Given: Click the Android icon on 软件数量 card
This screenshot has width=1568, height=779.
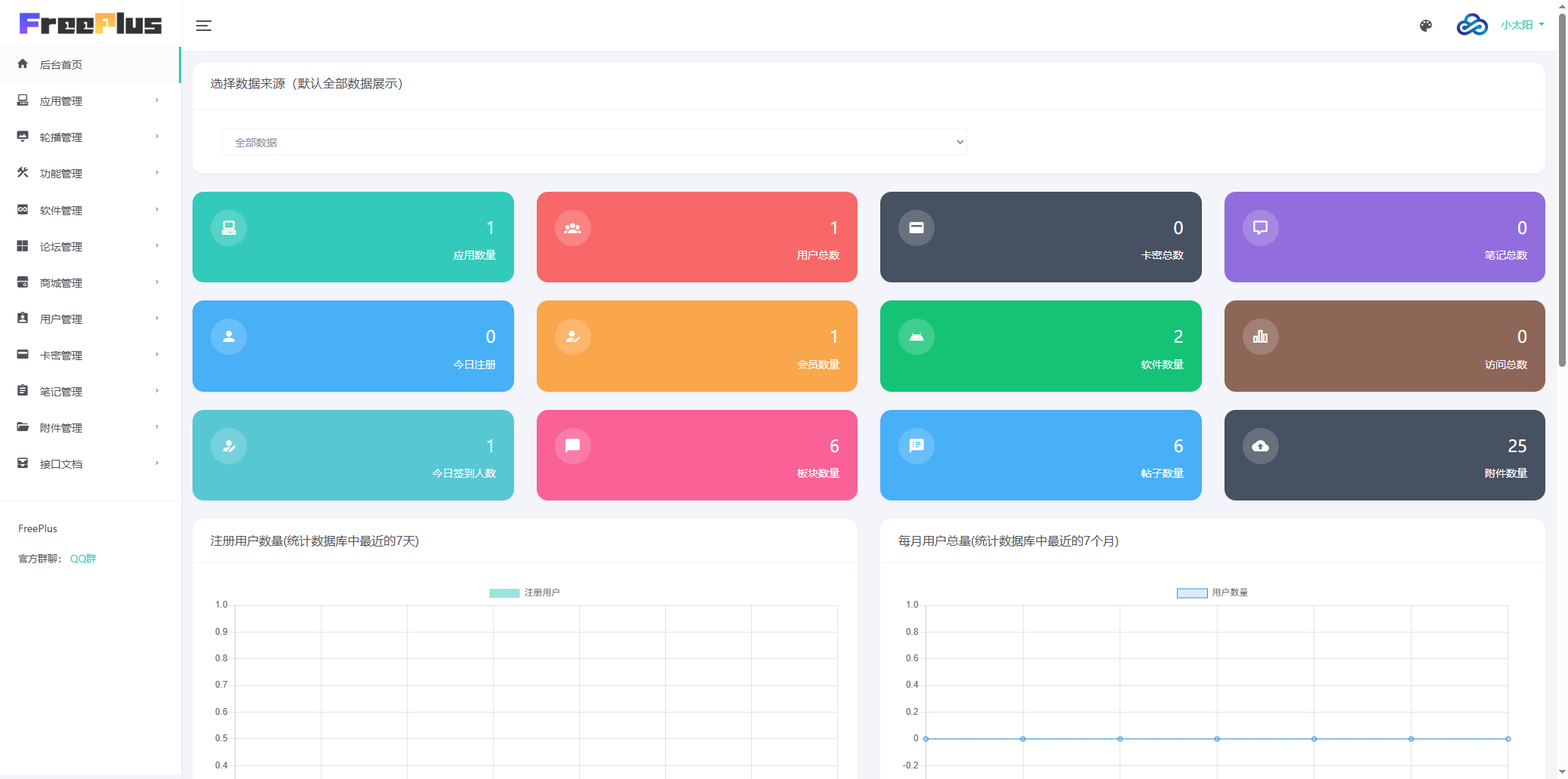Looking at the screenshot, I should coord(916,337).
